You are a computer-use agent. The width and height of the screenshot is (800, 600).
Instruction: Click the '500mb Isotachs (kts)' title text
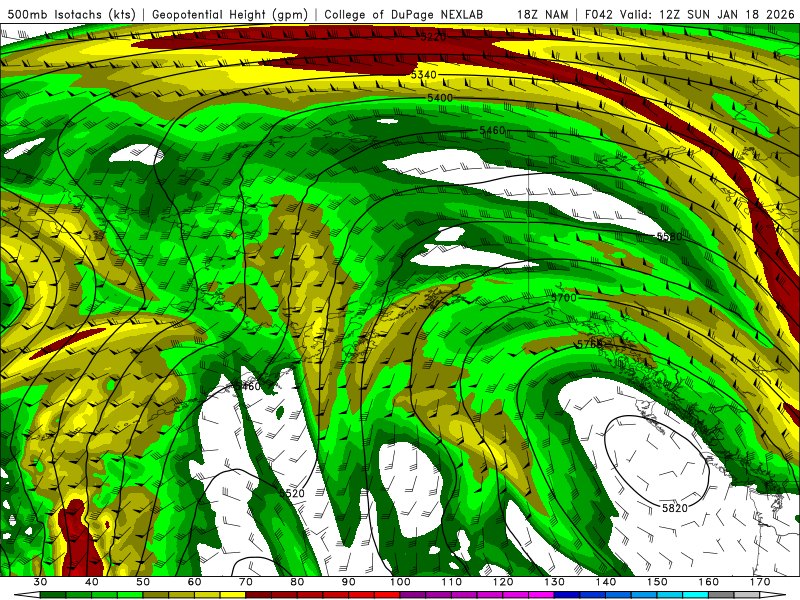pyautogui.click(x=71, y=14)
